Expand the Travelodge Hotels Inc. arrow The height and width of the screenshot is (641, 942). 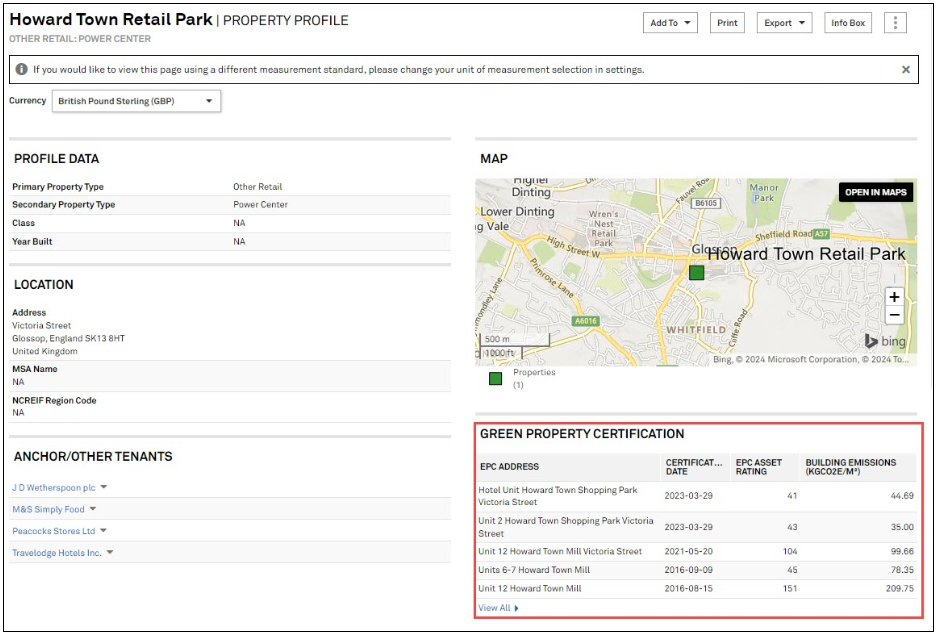(x=110, y=553)
